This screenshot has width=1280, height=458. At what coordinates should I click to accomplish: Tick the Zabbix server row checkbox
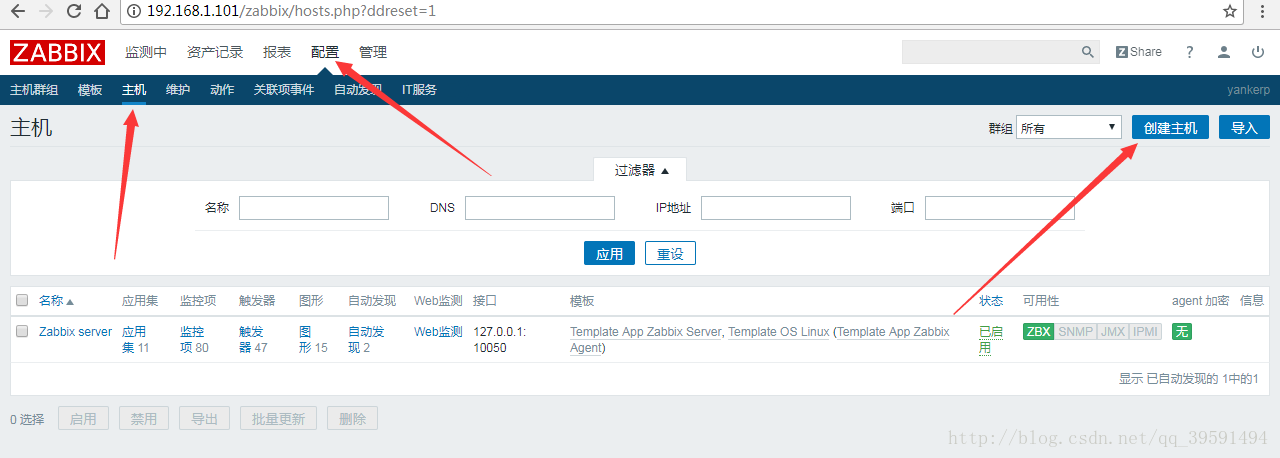click(x=22, y=331)
